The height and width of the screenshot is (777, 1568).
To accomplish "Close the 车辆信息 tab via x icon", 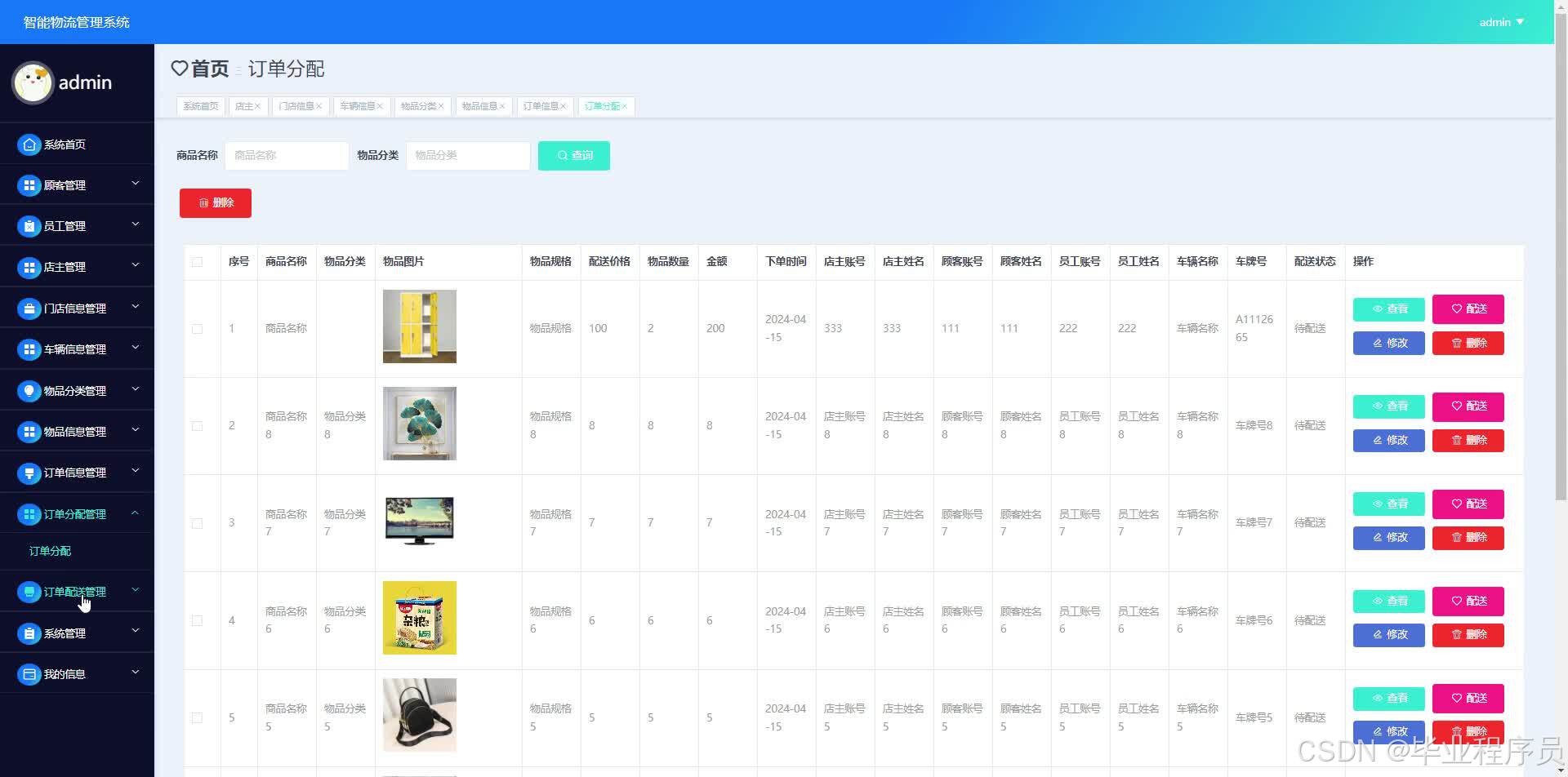I will click(x=380, y=106).
